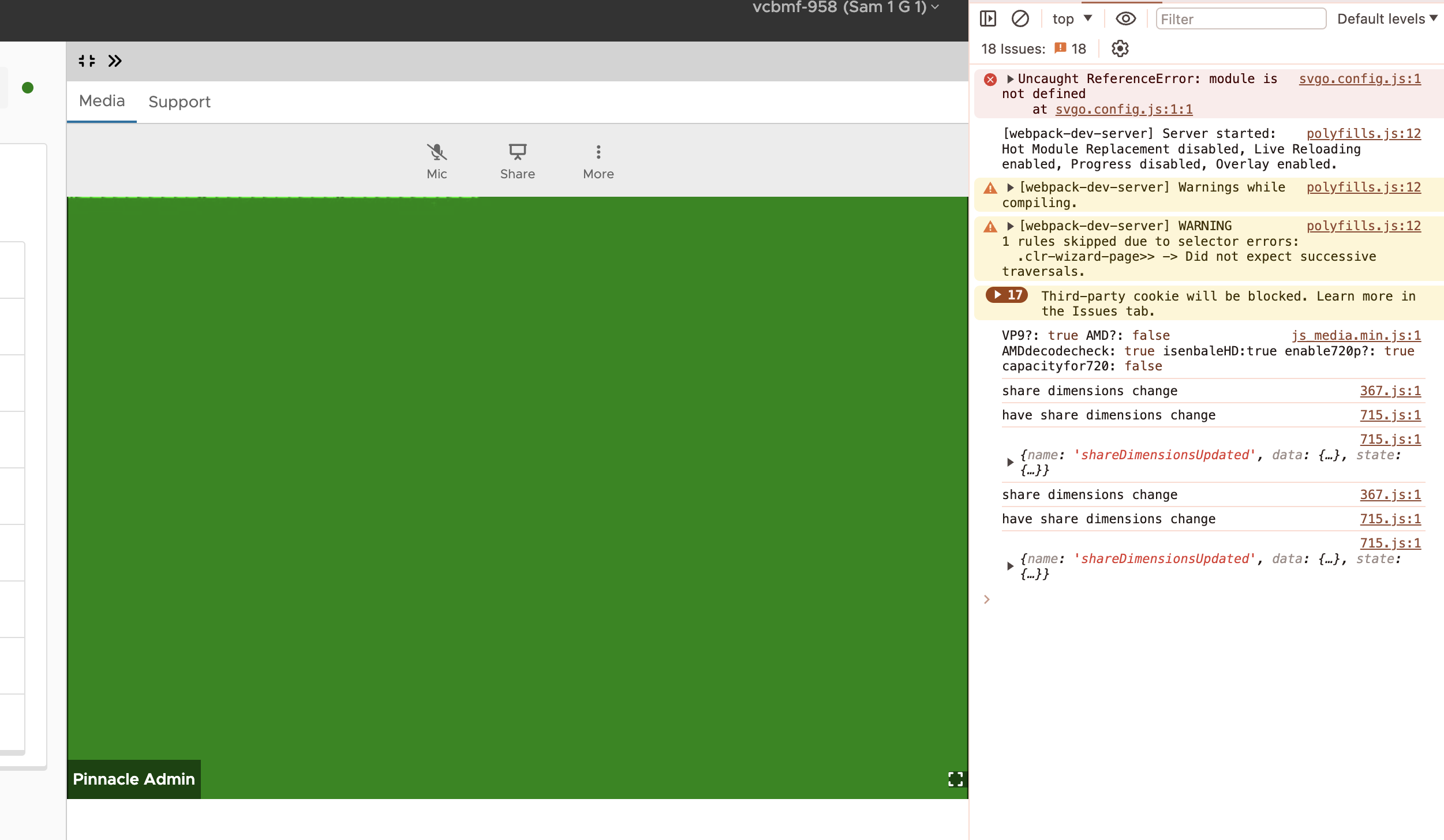This screenshot has height=840, width=1444.
Task: Click the collapse panel arrows icon
Action: 87,61
